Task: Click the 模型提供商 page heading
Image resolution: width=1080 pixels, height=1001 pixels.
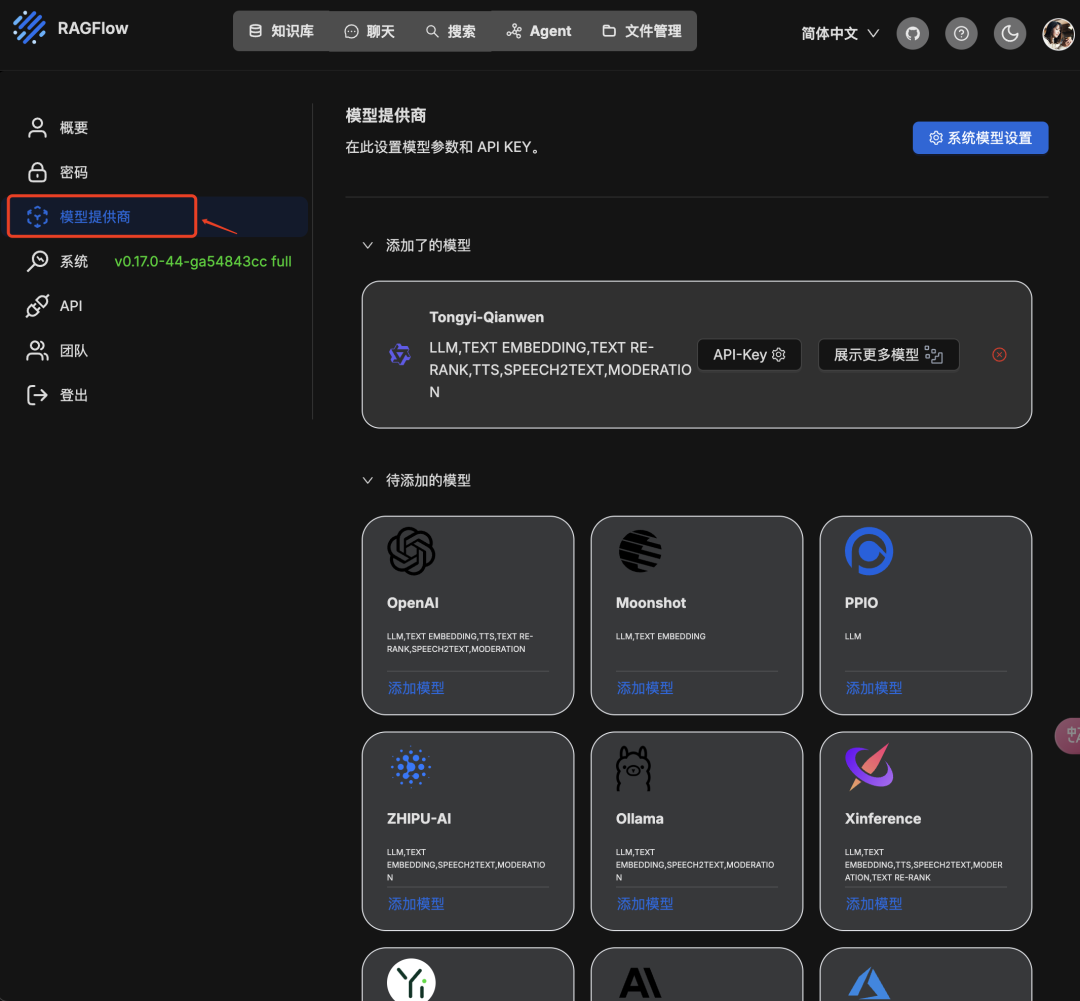Action: (x=386, y=115)
